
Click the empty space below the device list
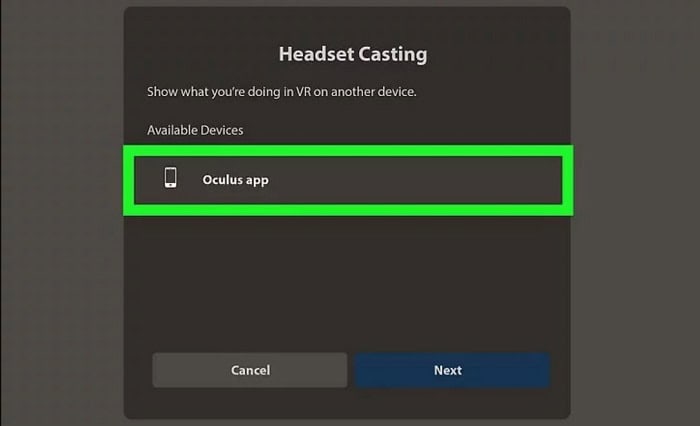[x=348, y=281]
